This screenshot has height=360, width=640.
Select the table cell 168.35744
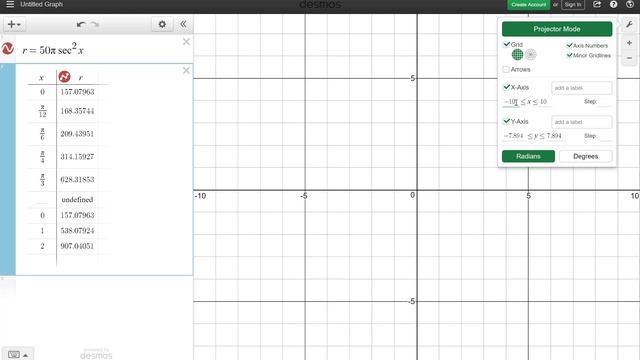point(78,111)
